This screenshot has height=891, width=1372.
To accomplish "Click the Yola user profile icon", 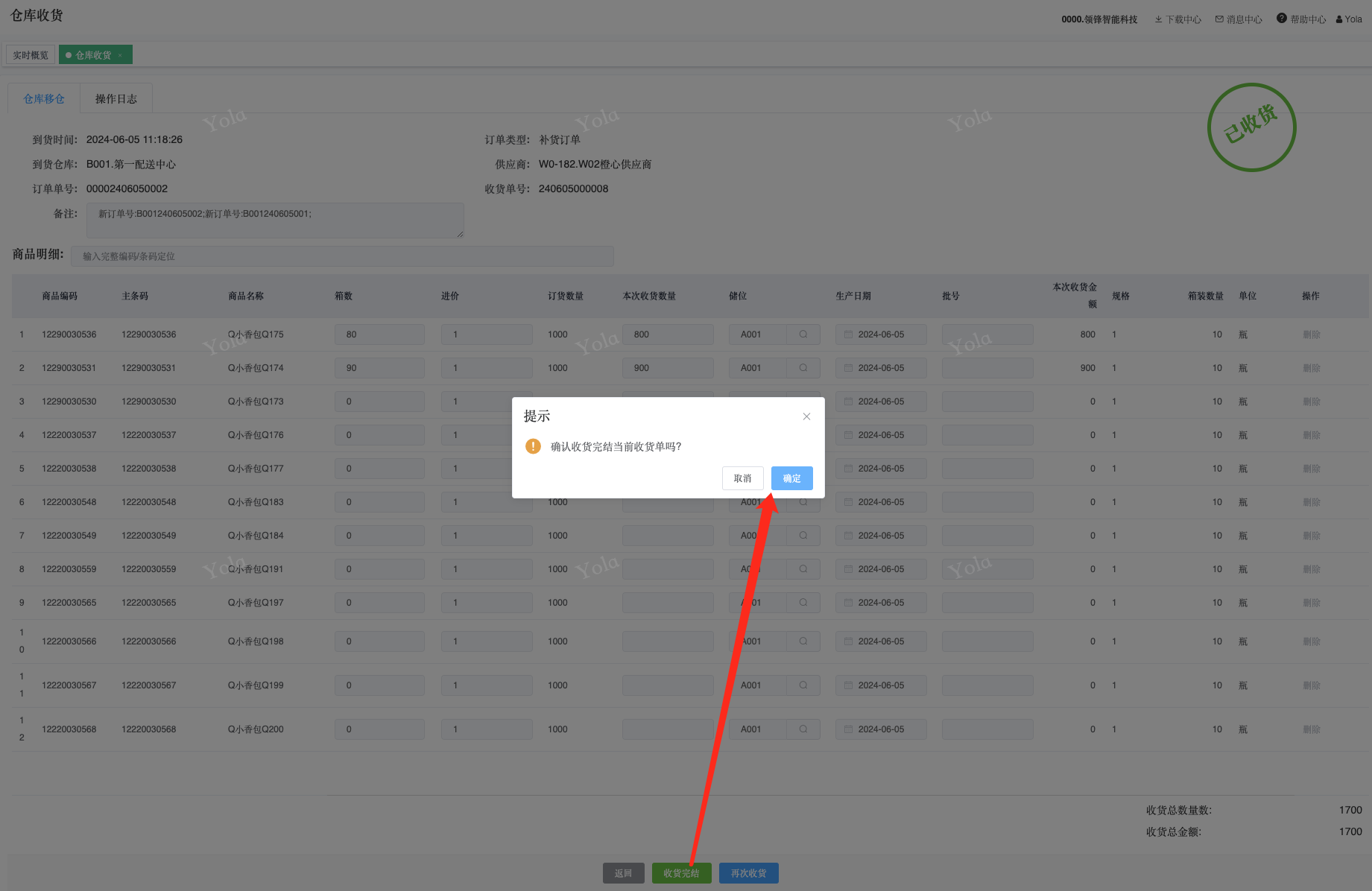I will pyautogui.click(x=1339, y=19).
